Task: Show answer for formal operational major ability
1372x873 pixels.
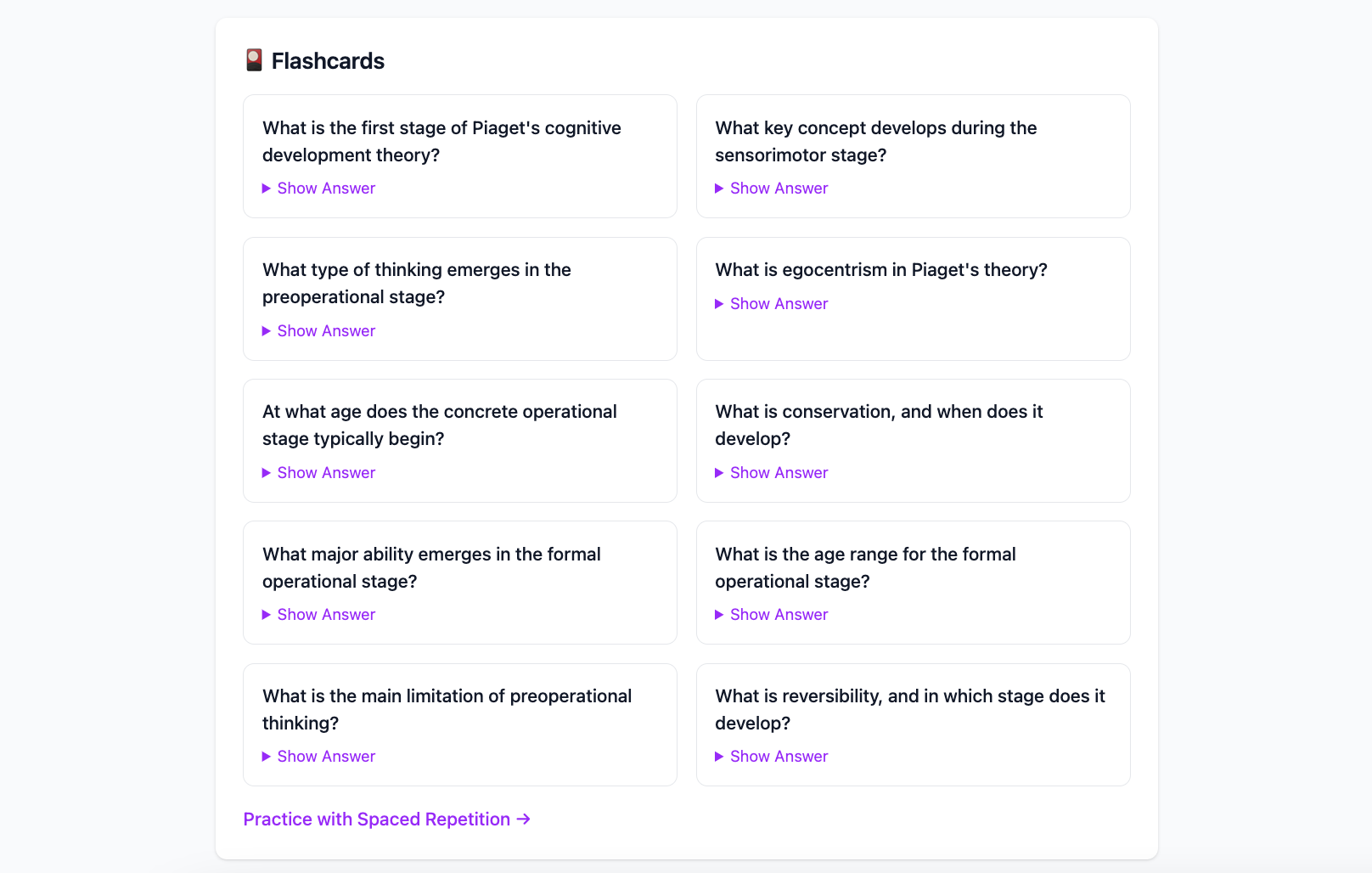Action: coord(326,615)
